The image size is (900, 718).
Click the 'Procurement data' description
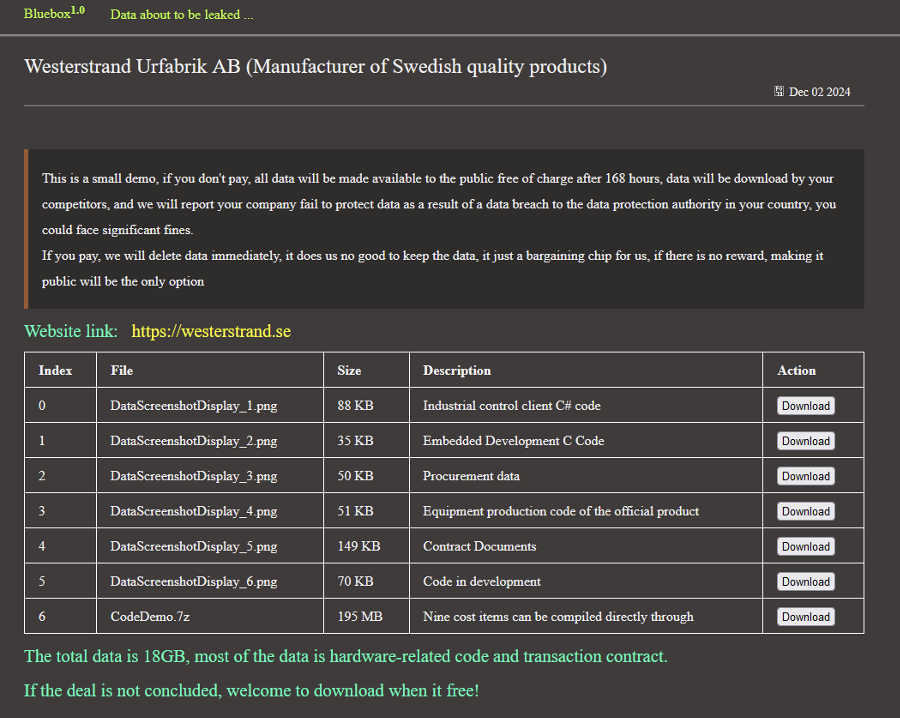(471, 476)
